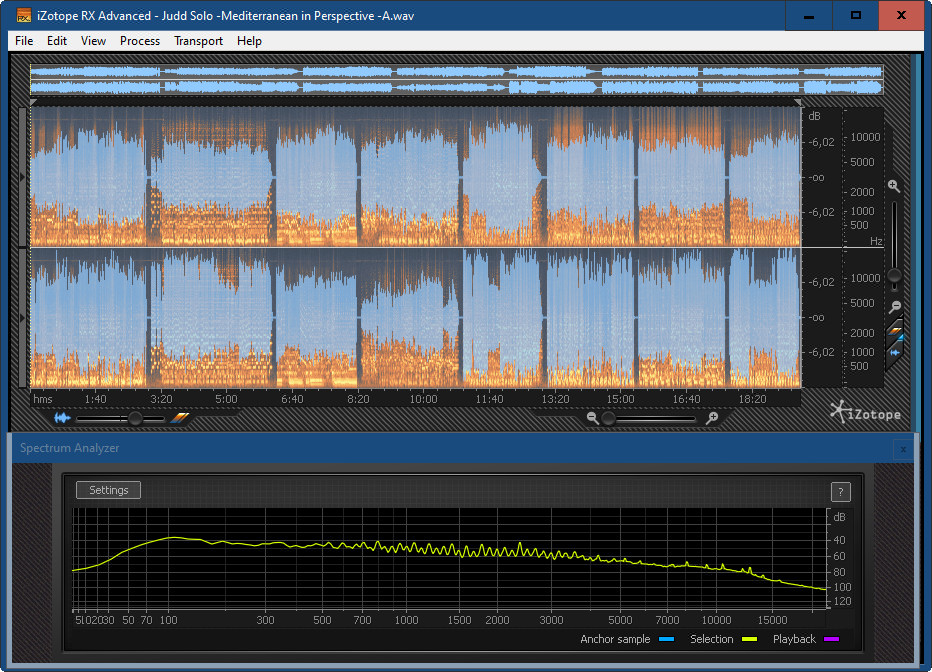932x672 pixels.
Task: Click the waveform/spectrogram opacity slider knob
Action: [x=133, y=418]
